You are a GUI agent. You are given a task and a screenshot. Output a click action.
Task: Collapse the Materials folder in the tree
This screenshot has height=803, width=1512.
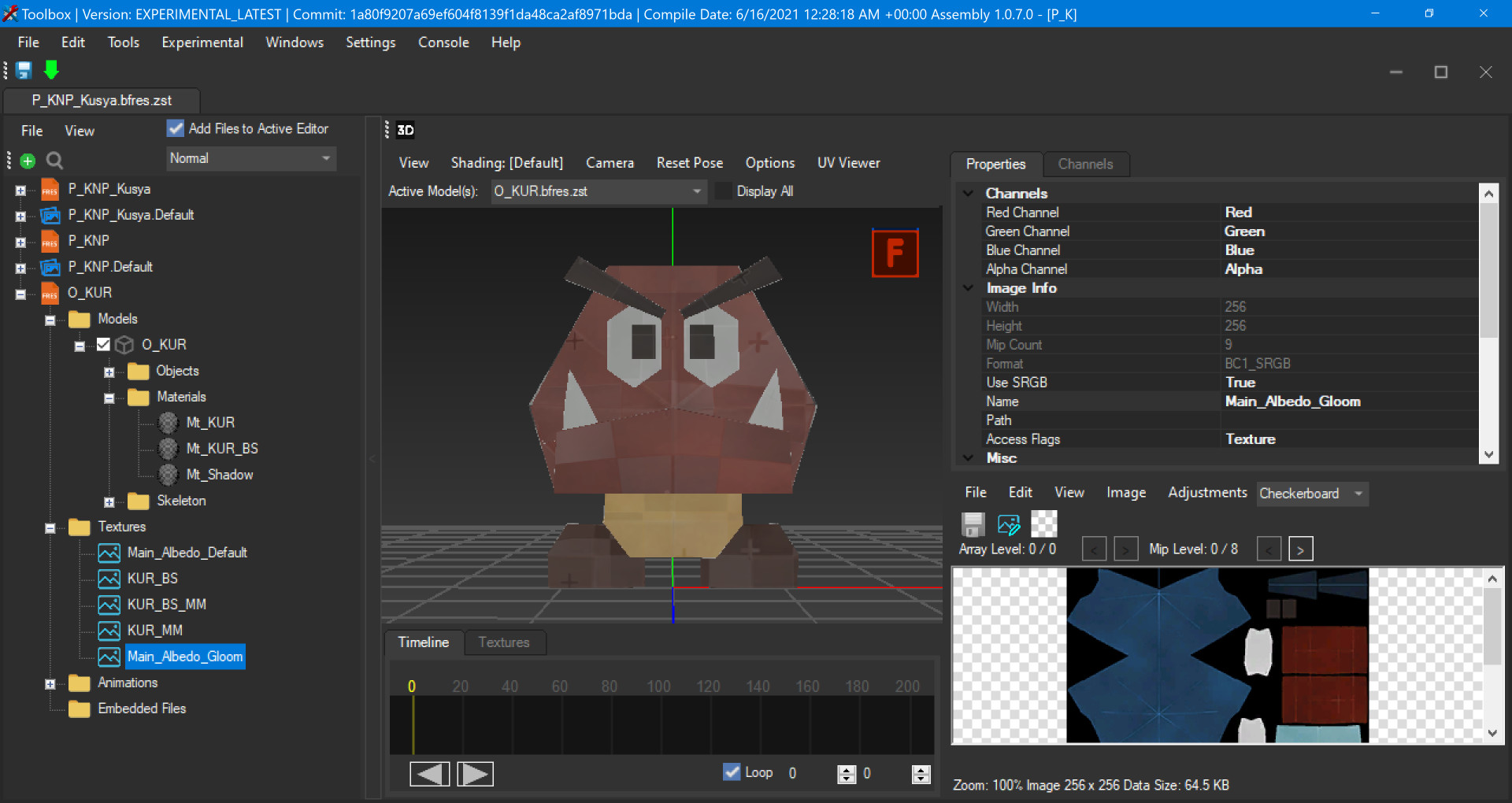click(x=109, y=398)
